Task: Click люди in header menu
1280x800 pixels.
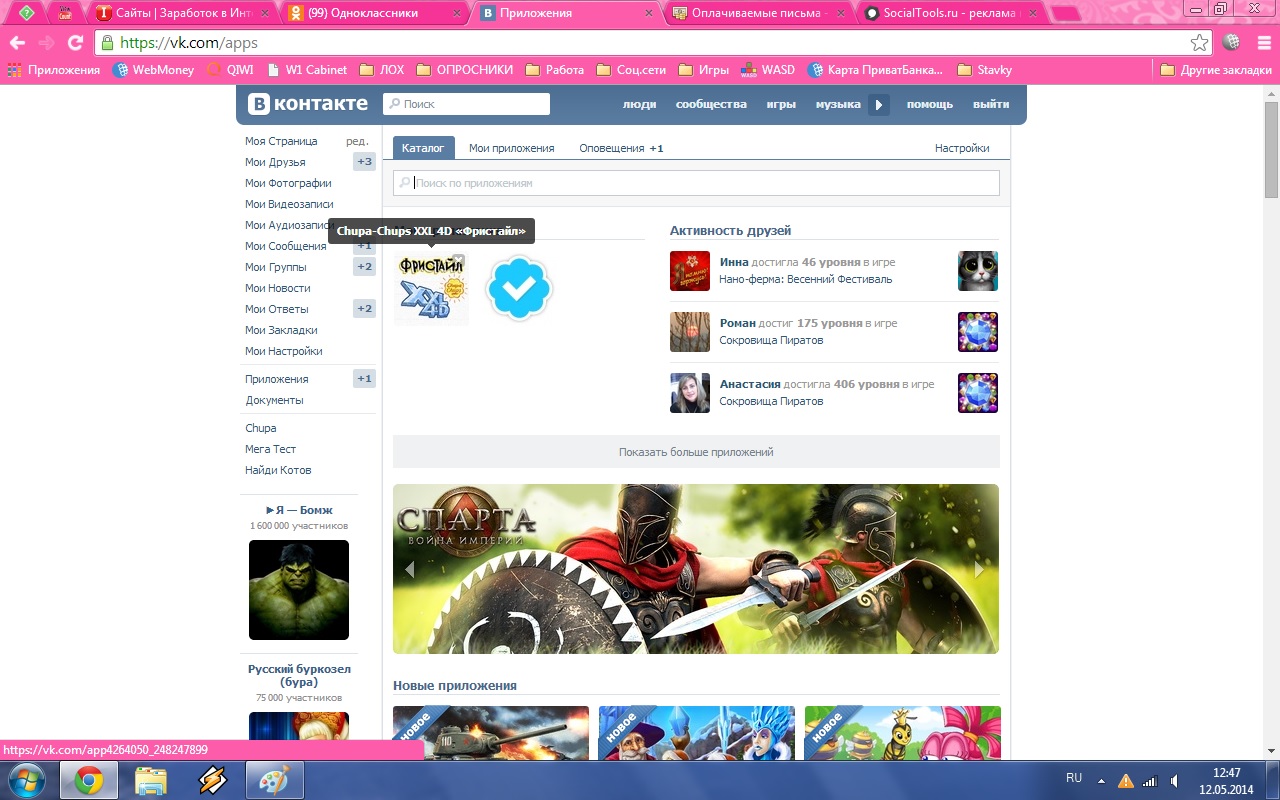Action: (639, 104)
